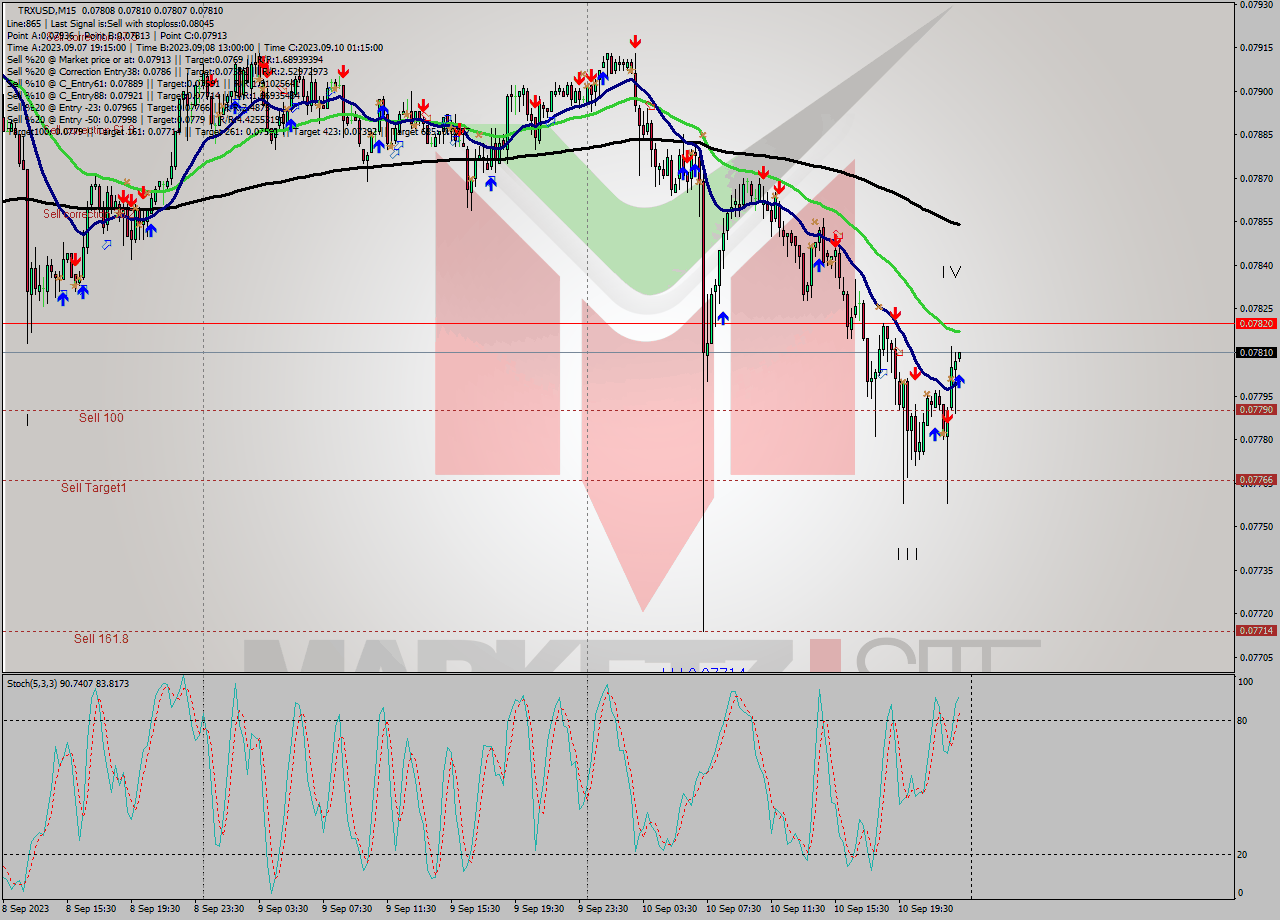Click the 0.07840 value on the price axis
Image resolution: width=1280 pixels, height=920 pixels.
click(x=1256, y=265)
